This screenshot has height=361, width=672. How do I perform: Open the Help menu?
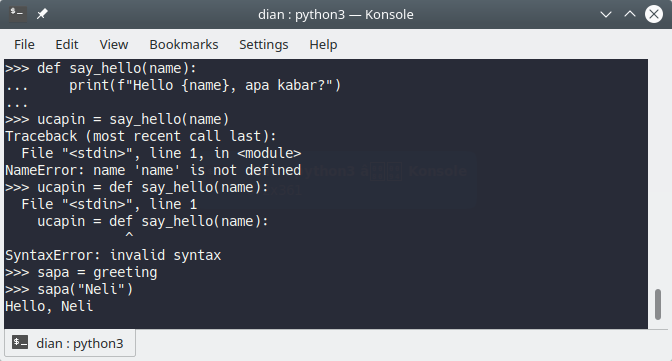[x=323, y=45]
